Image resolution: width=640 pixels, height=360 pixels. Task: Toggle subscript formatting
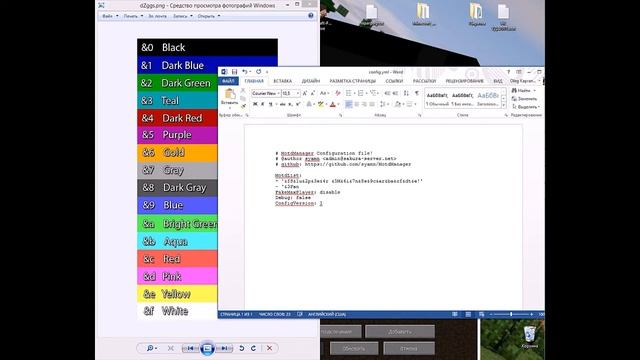click(290, 104)
